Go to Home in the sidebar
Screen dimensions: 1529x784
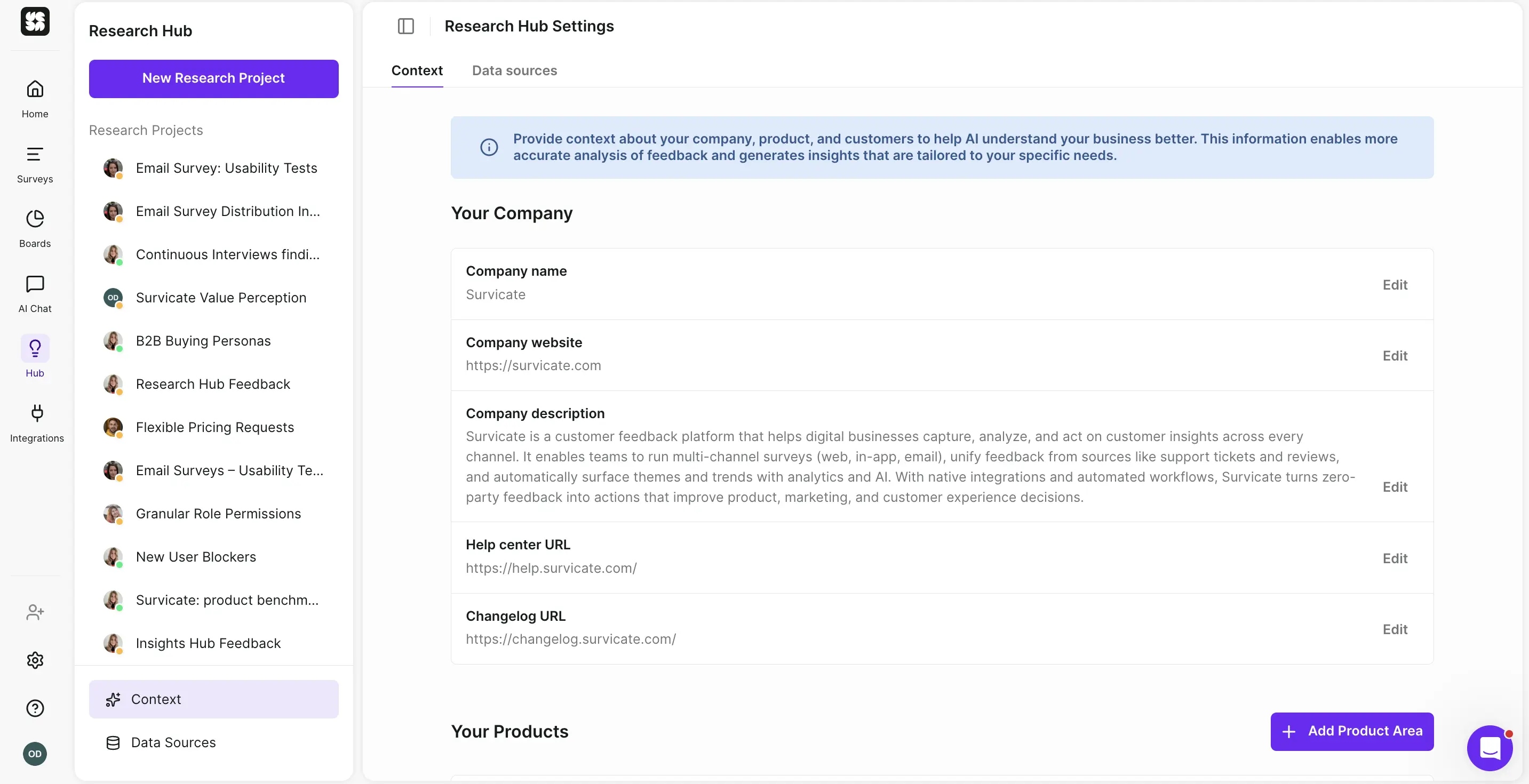pos(35,99)
